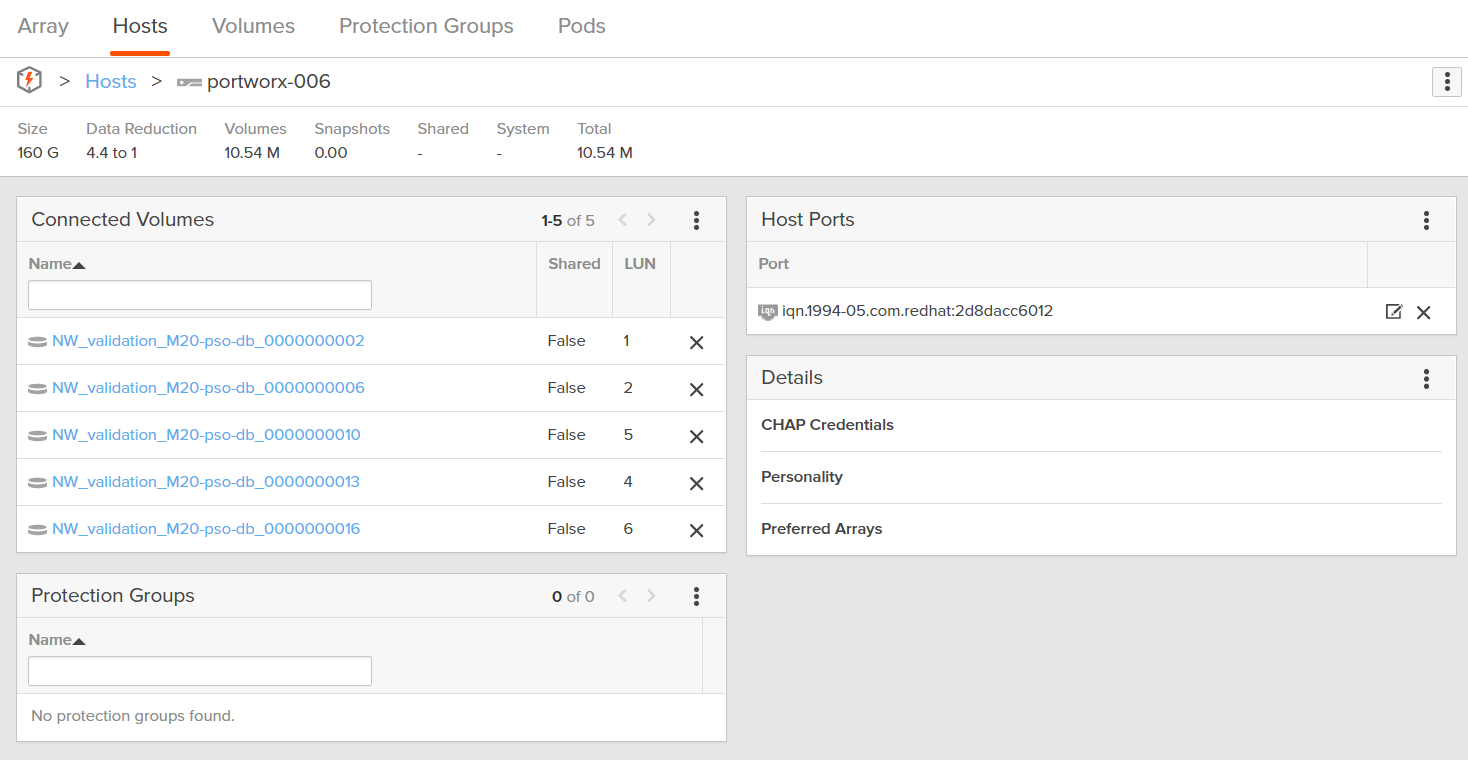The image size is (1468, 760).
Task: Switch to the Protection Groups tab
Action: [x=426, y=27]
